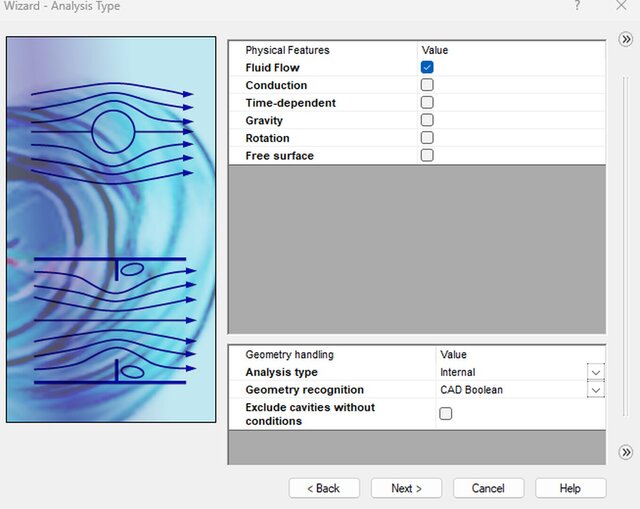Enable the Time-dependent checkbox
The height and width of the screenshot is (509, 640).
tap(427, 102)
